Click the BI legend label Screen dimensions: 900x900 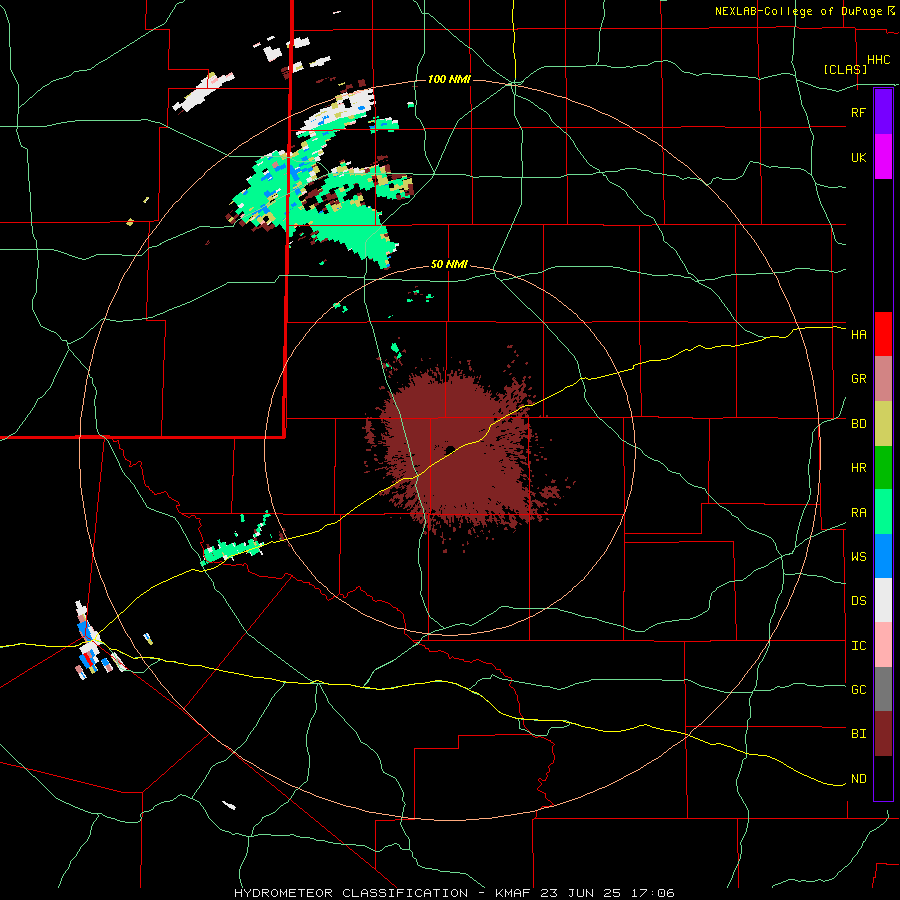tap(859, 734)
